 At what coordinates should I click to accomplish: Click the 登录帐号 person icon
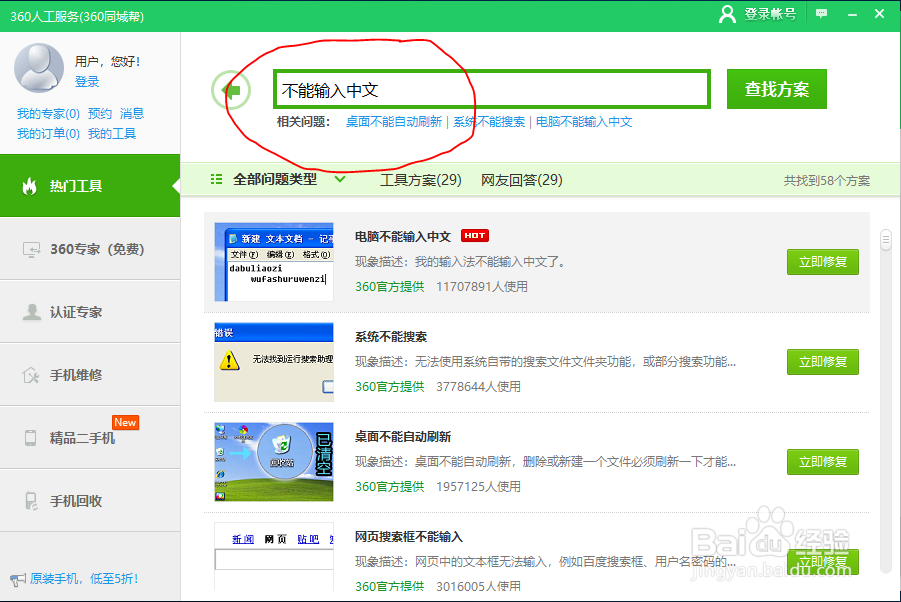[x=727, y=14]
